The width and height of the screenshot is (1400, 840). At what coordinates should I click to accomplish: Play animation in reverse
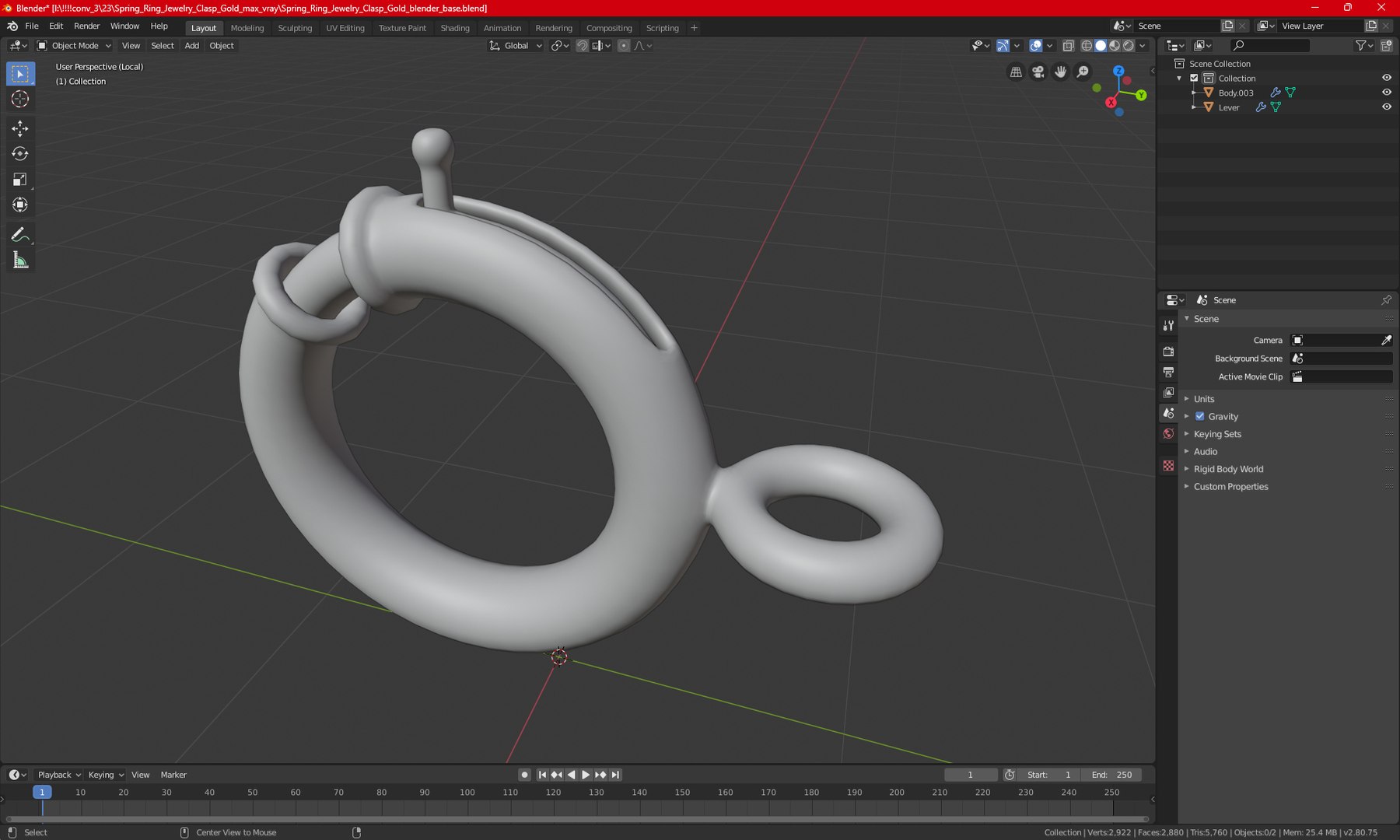pyautogui.click(x=572, y=775)
